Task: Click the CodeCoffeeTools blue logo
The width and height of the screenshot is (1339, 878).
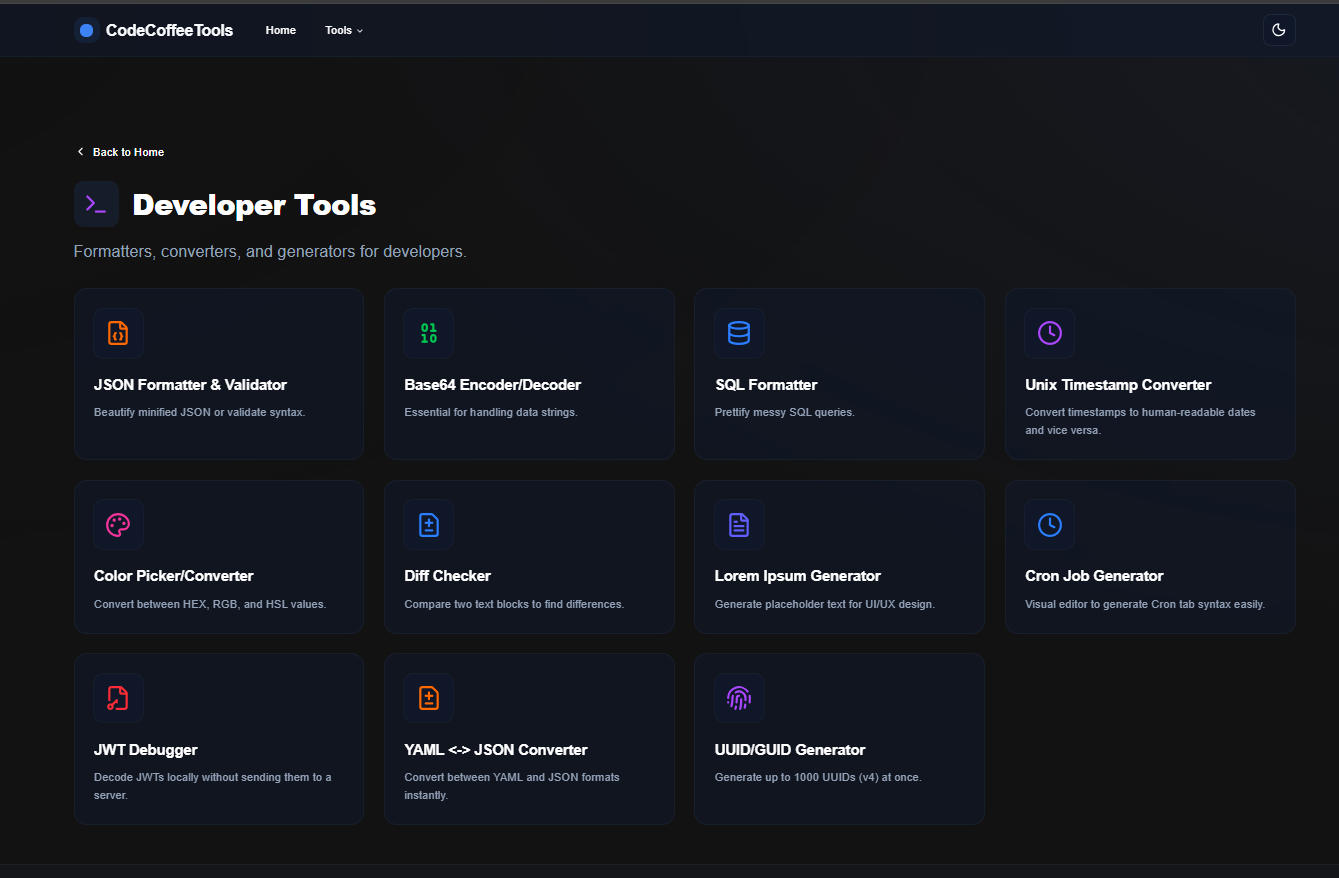Action: [x=86, y=29]
